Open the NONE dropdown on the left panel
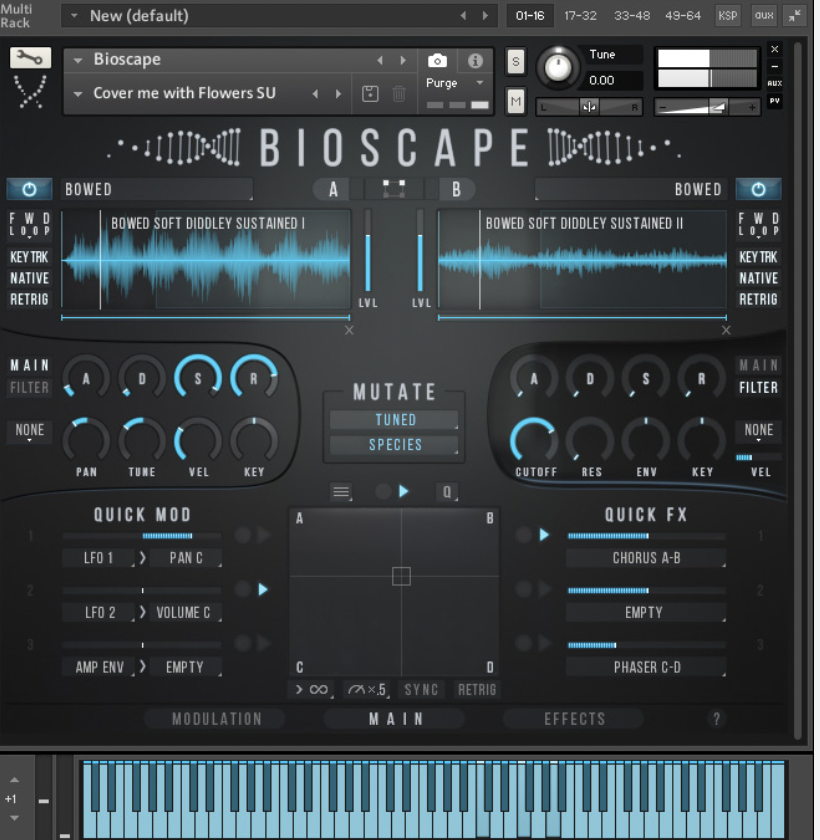 [29, 431]
